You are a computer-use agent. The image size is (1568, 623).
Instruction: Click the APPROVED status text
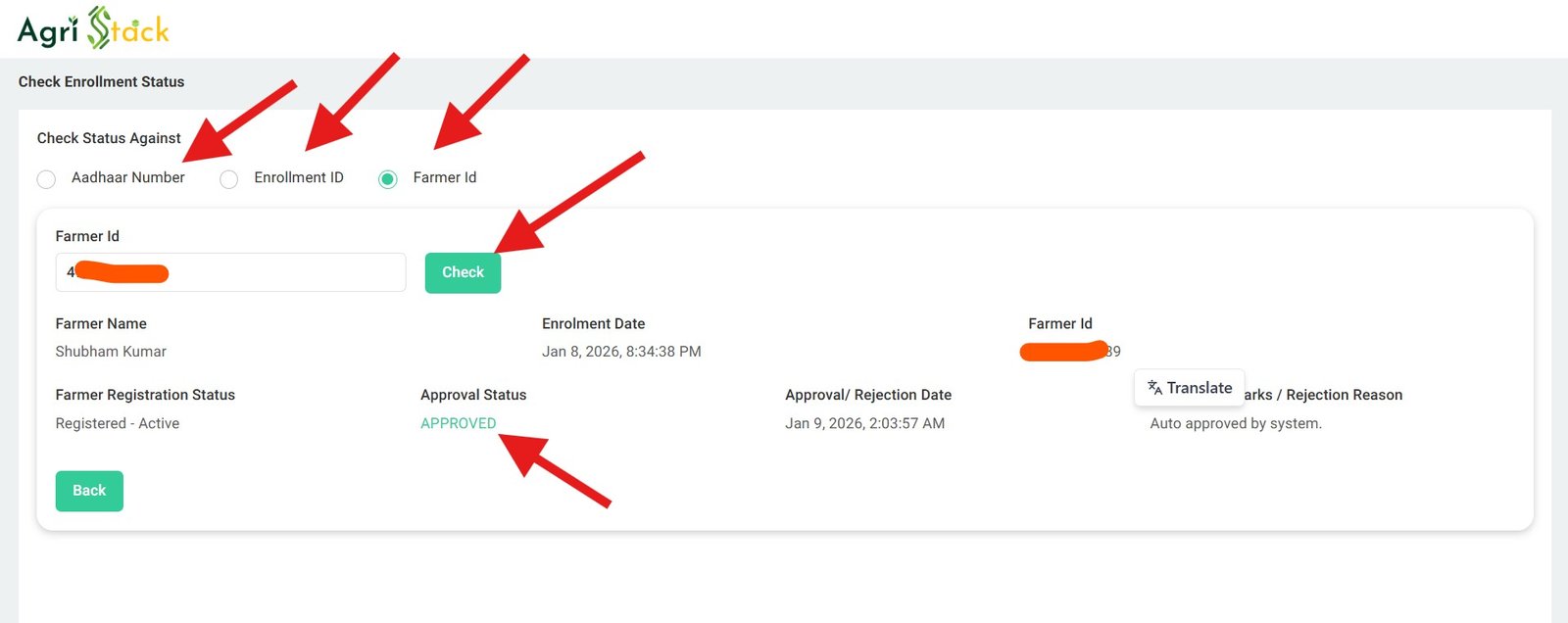[x=458, y=423]
